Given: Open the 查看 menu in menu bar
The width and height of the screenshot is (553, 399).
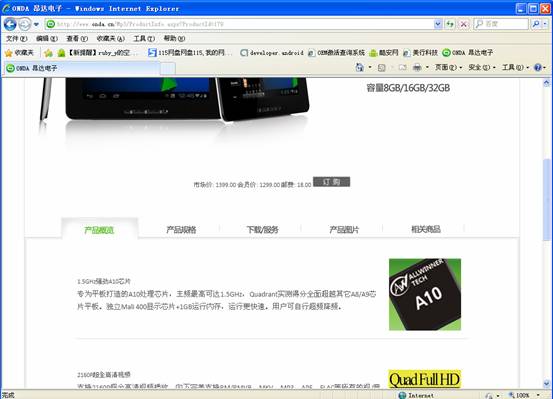Looking at the screenshot, I should 77,38.
